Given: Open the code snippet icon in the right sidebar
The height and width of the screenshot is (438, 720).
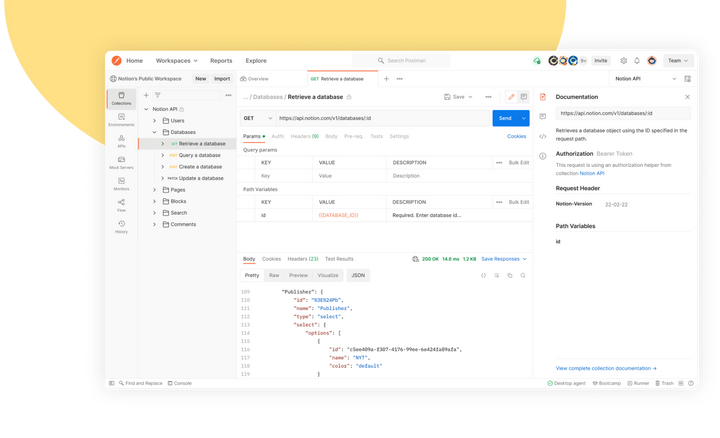Looking at the screenshot, I should (x=543, y=136).
